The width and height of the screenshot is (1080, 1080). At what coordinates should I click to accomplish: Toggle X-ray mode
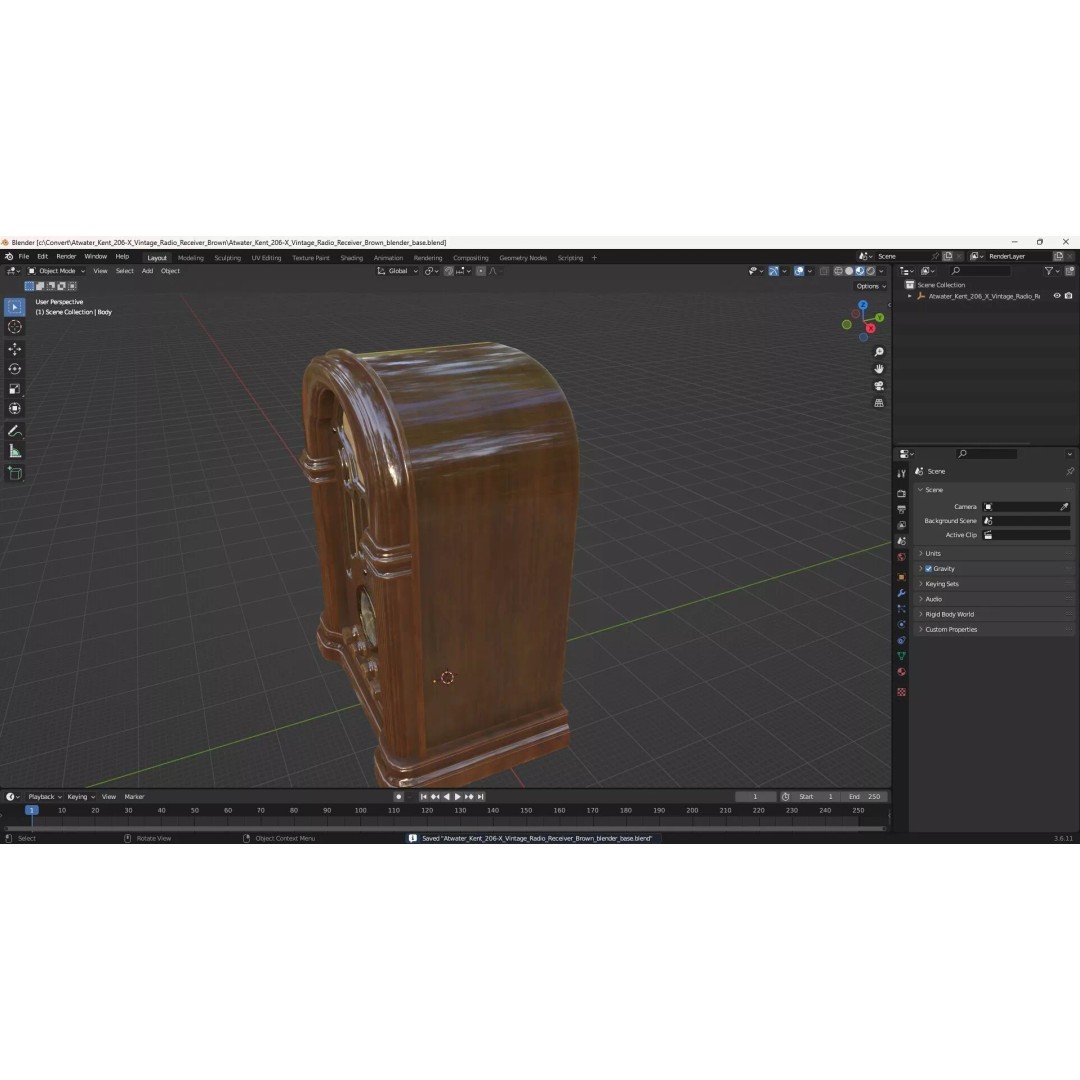pos(824,271)
